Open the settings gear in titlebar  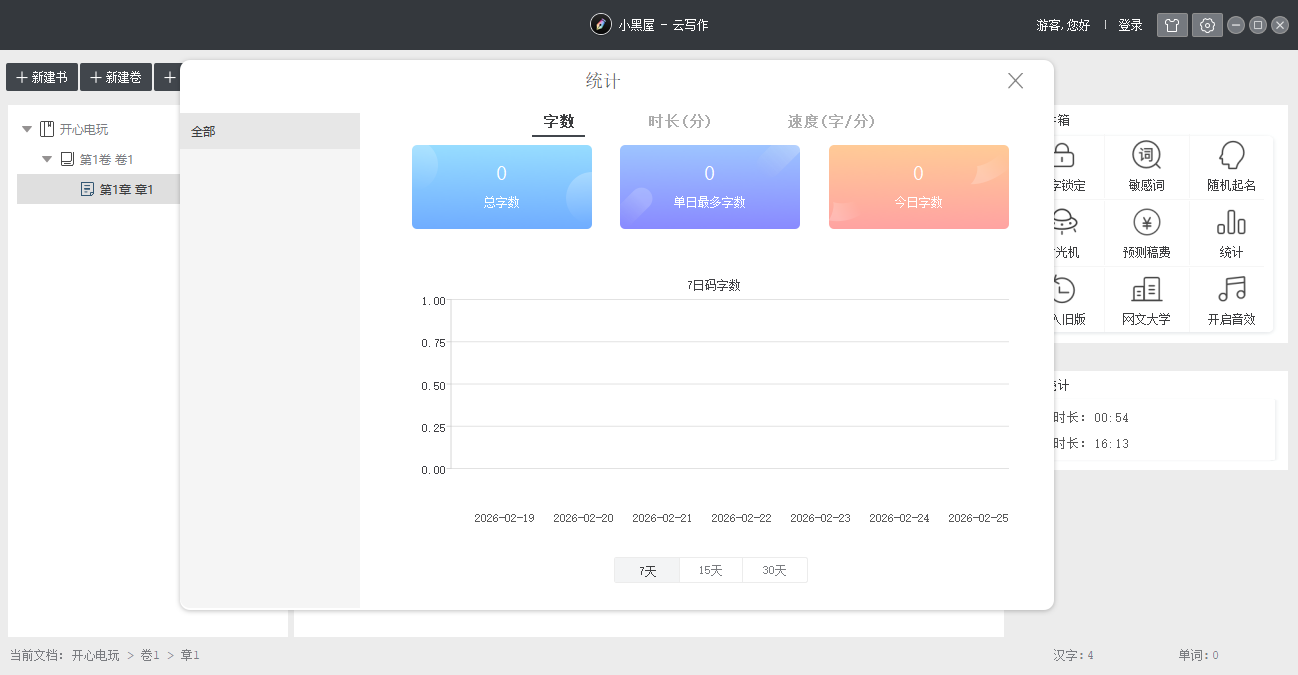point(1207,24)
